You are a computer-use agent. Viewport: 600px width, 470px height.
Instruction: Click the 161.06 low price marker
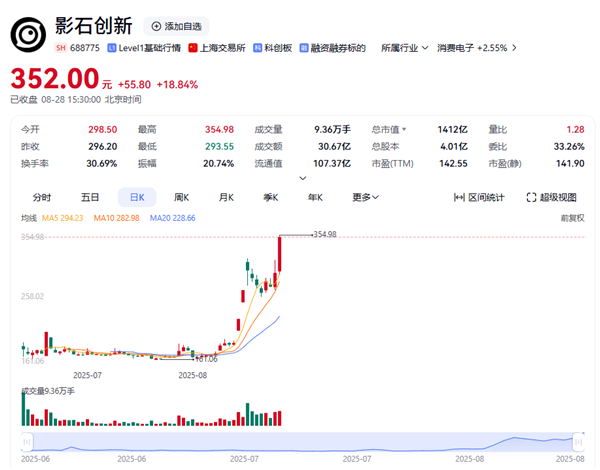pyautogui.click(x=206, y=359)
